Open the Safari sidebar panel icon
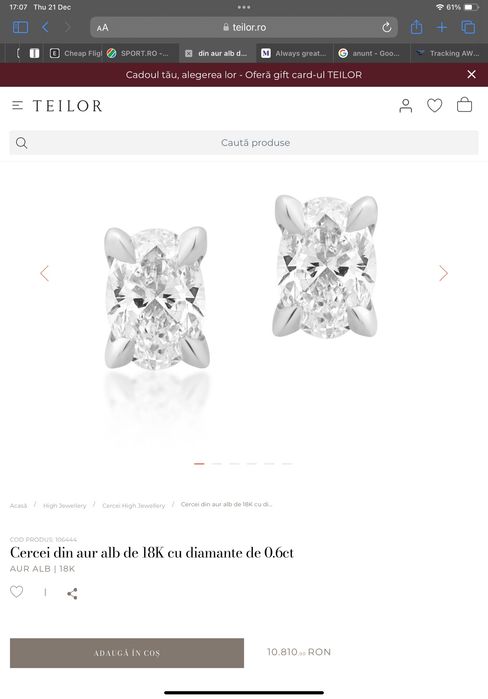 21,27
